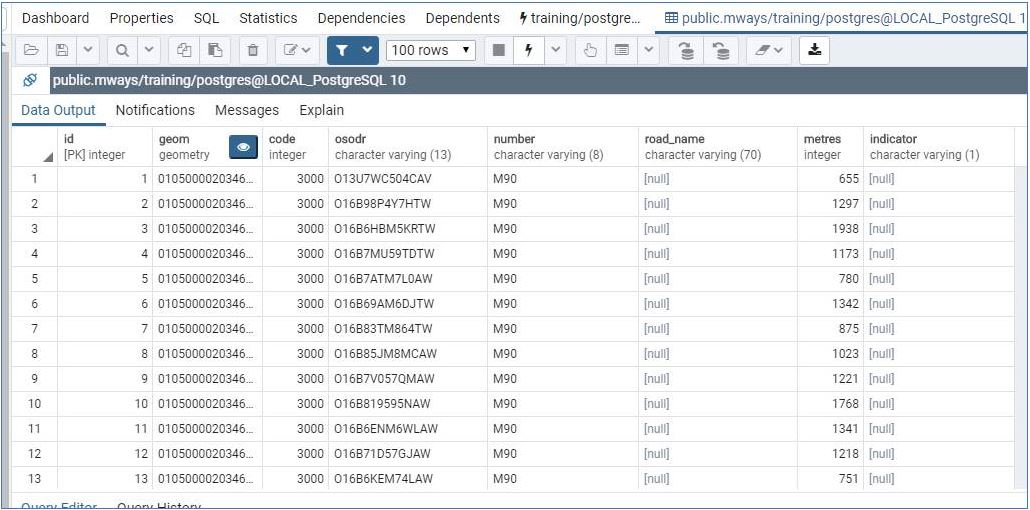
Task: Toggle the geometry viewer eye button
Action: point(243,148)
